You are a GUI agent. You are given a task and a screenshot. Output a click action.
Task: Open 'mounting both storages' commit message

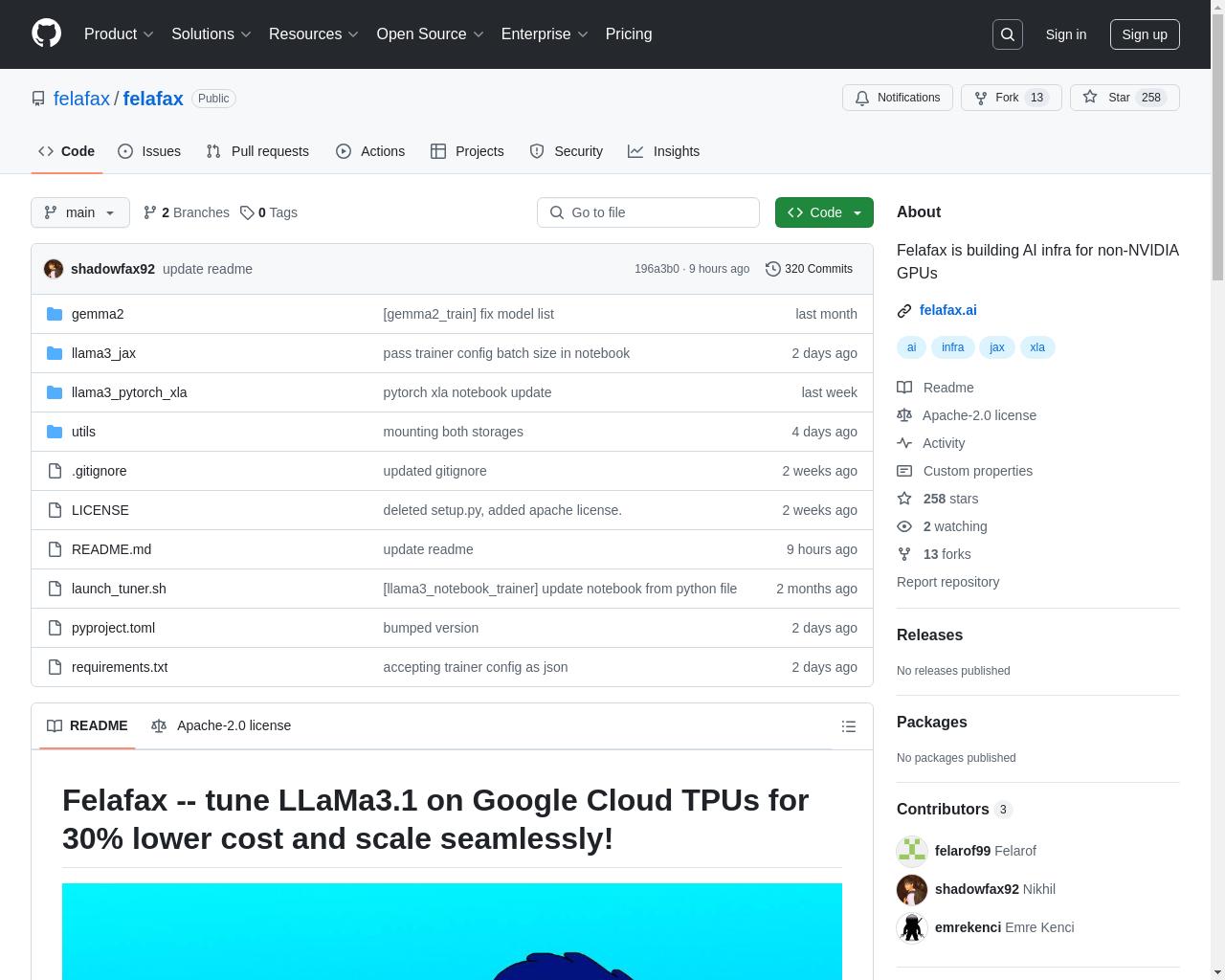[x=453, y=432]
